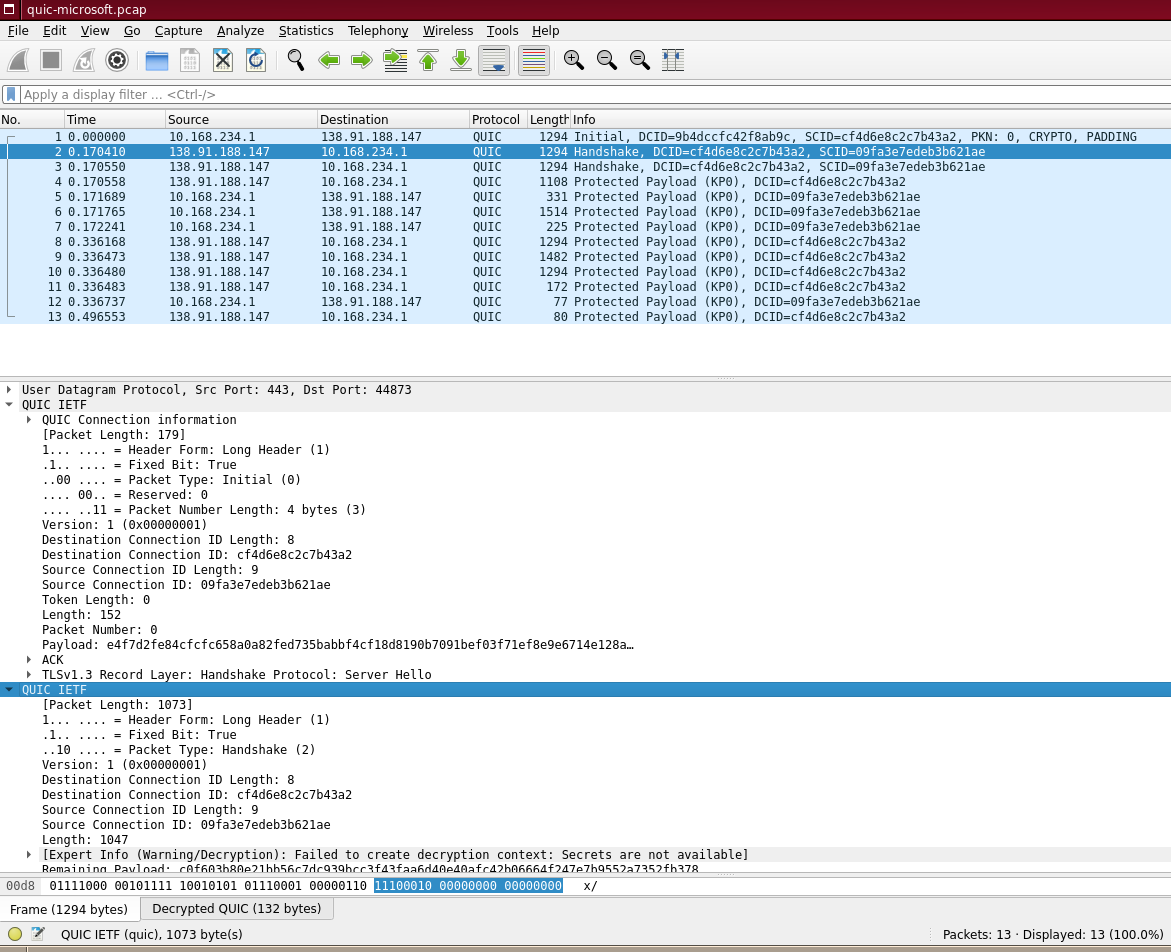Click the Find a packet magnifier icon
Image resolution: width=1171 pixels, height=952 pixels.
click(x=296, y=60)
